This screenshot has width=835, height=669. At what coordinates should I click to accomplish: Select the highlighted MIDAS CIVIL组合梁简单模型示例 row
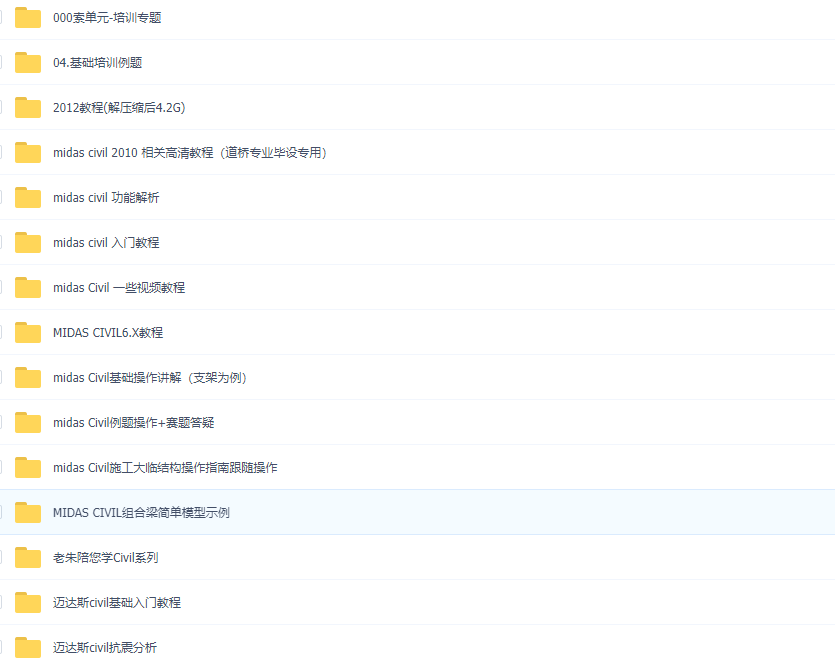pos(450,512)
